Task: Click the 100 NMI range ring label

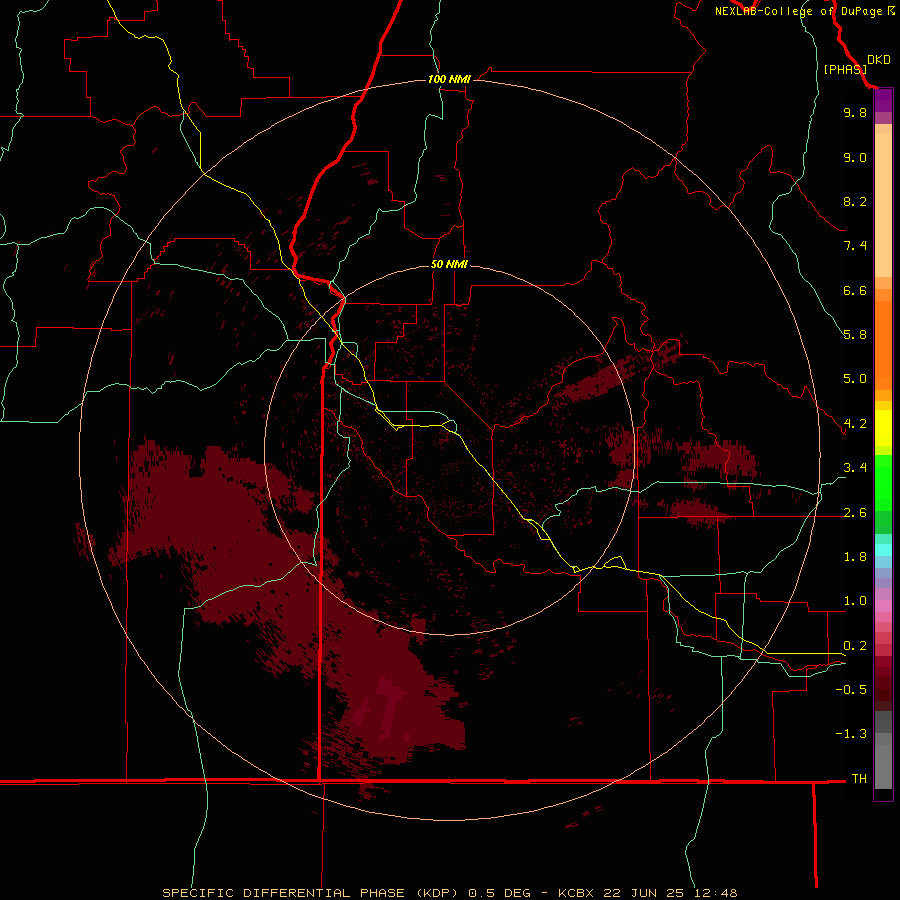Action: 449,79
